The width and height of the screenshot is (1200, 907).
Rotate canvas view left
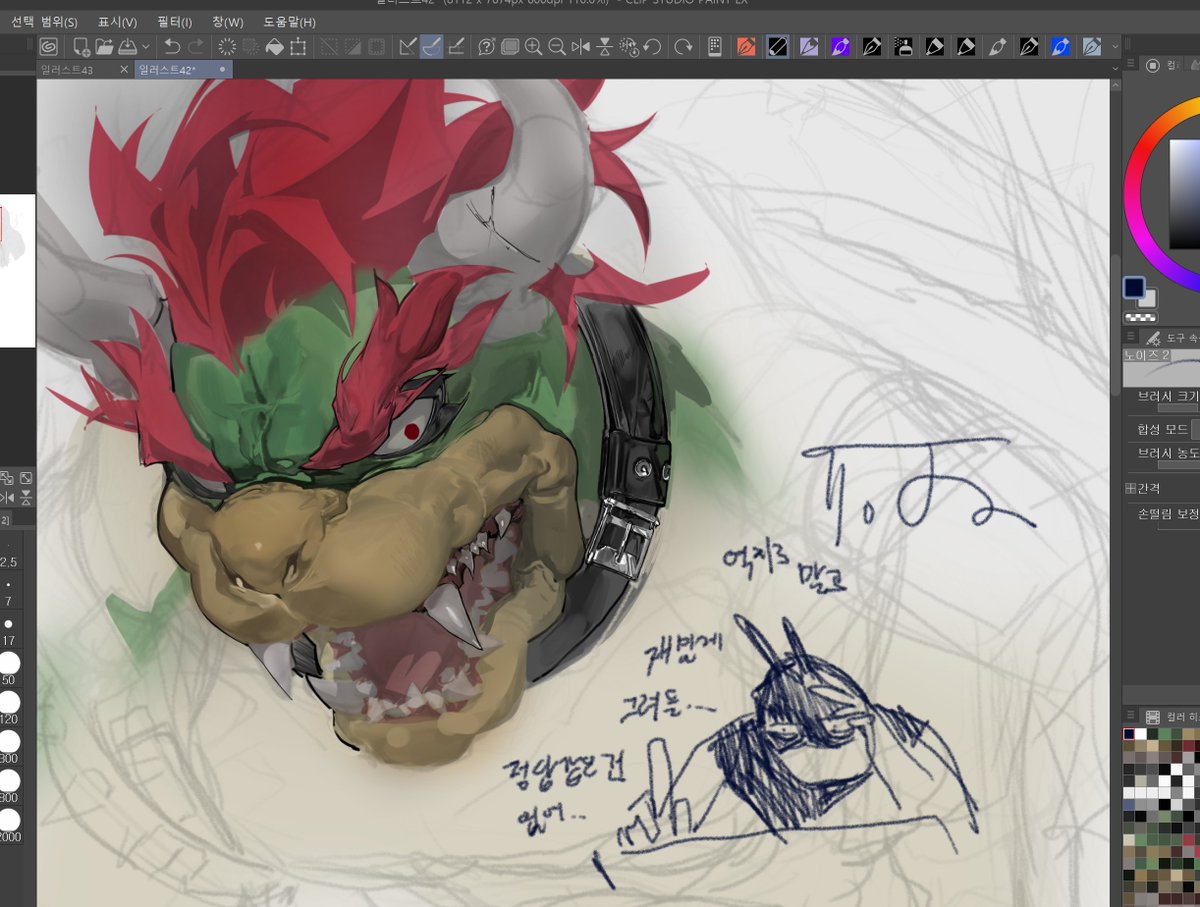(x=652, y=46)
